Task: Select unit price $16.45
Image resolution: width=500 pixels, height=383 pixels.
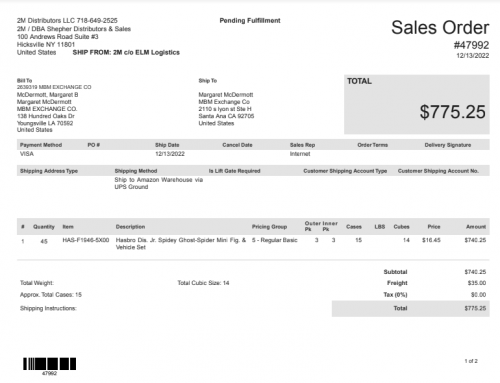Action: click(x=431, y=240)
